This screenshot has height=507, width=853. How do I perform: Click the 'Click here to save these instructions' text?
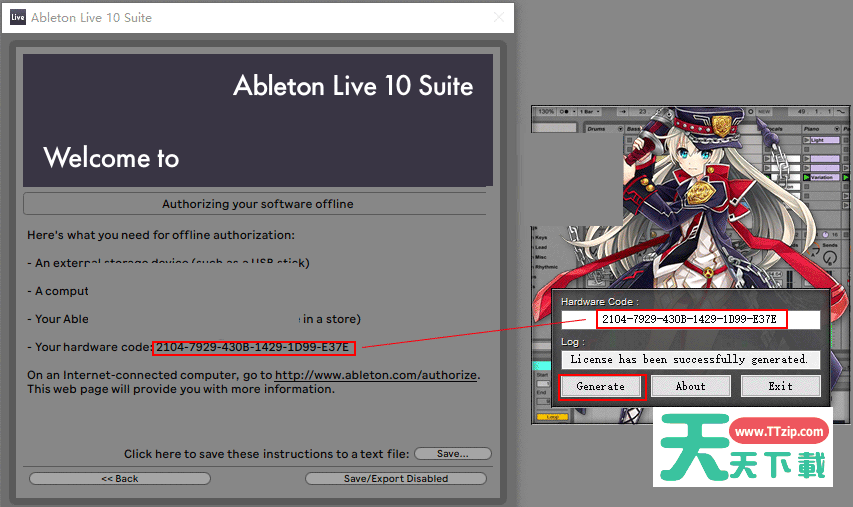[267, 454]
